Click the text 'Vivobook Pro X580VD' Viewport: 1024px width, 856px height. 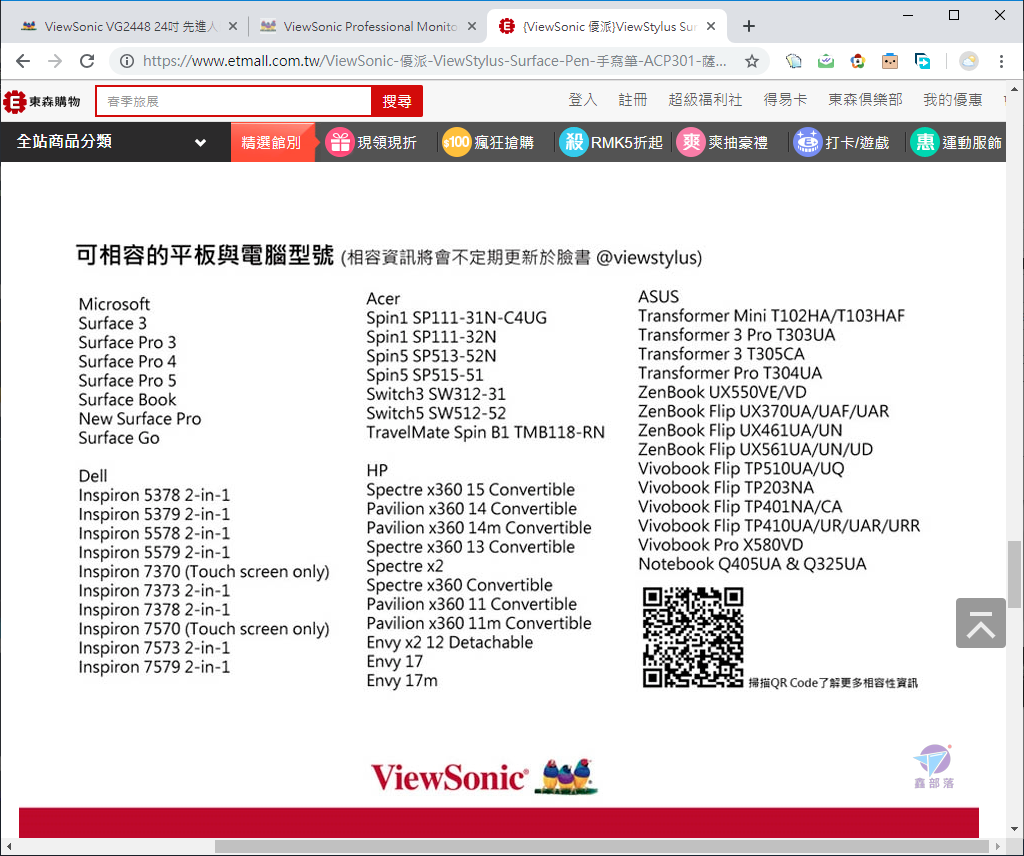pyautogui.click(x=720, y=545)
